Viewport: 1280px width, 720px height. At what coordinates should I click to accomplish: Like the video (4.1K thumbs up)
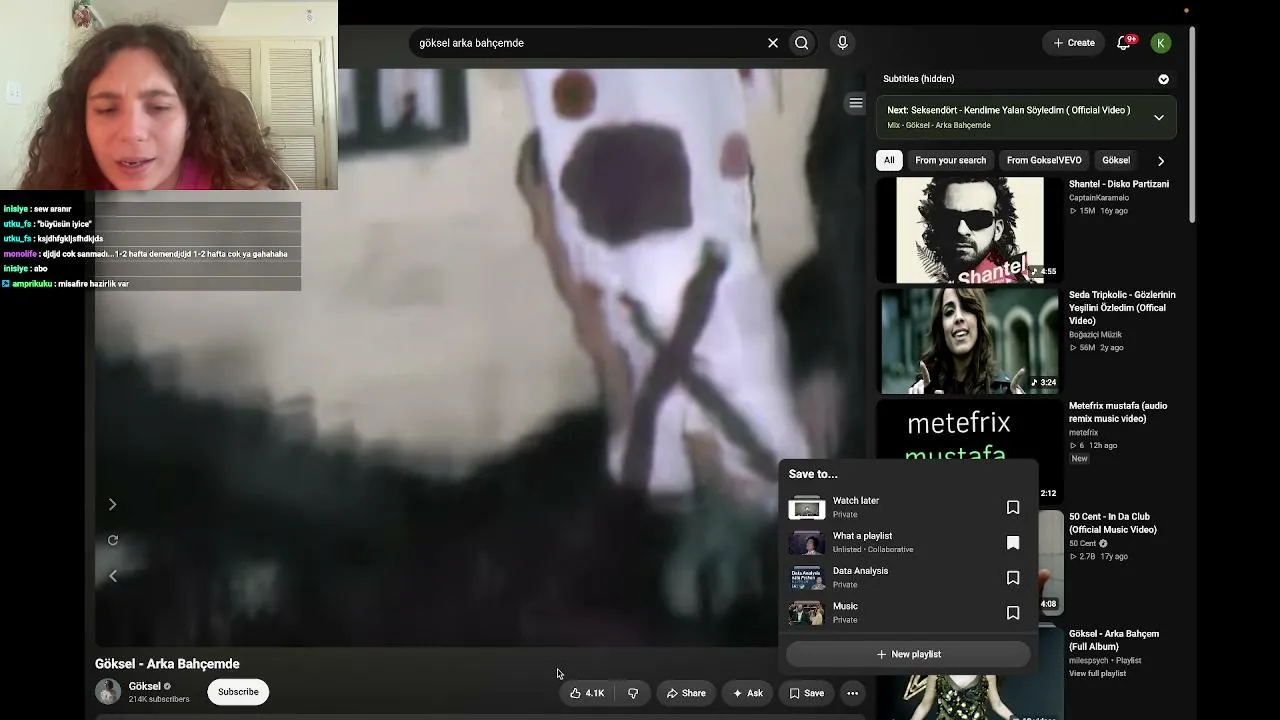click(x=587, y=693)
